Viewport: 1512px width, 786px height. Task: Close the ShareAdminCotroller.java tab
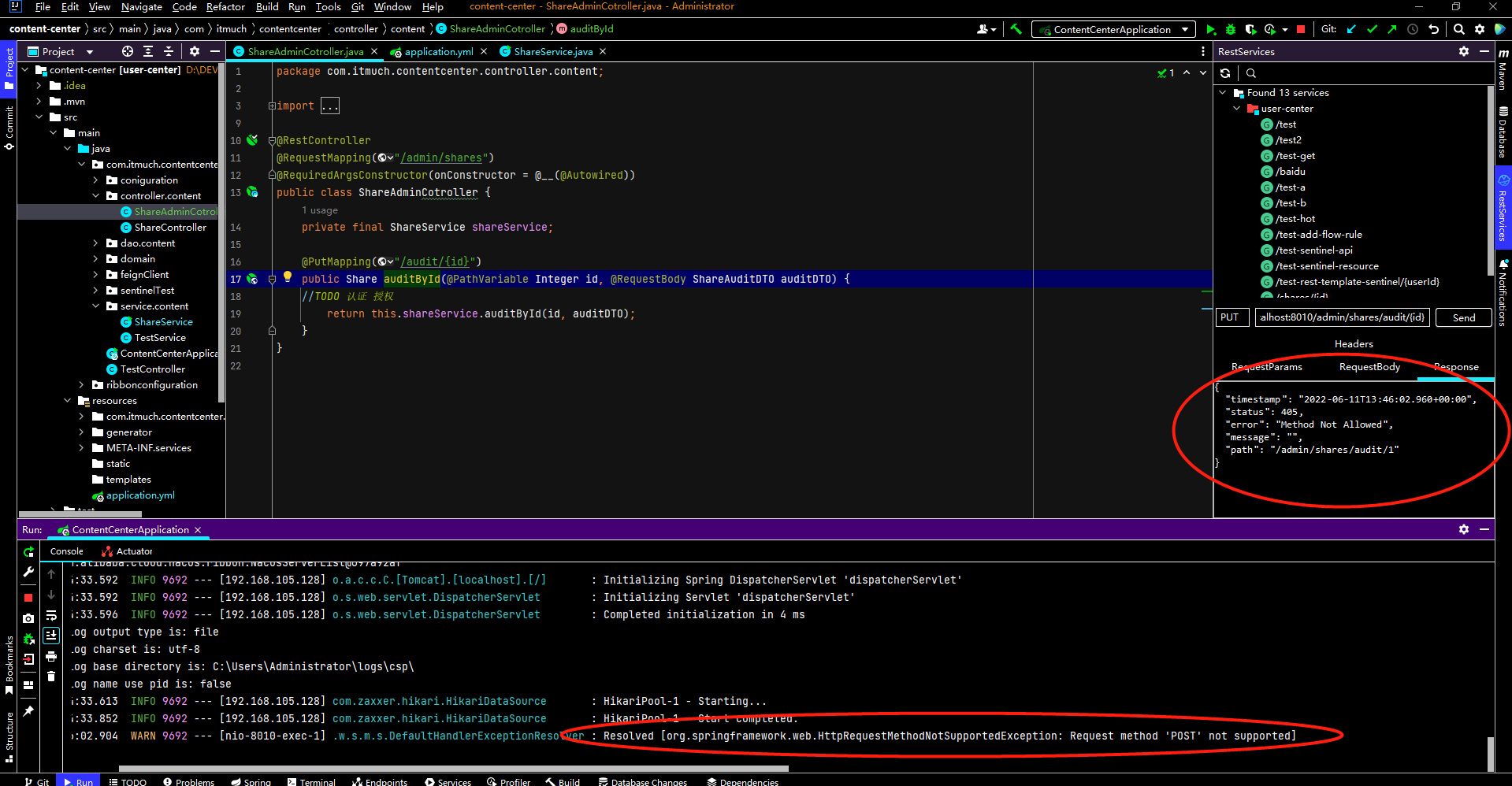tap(374, 51)
